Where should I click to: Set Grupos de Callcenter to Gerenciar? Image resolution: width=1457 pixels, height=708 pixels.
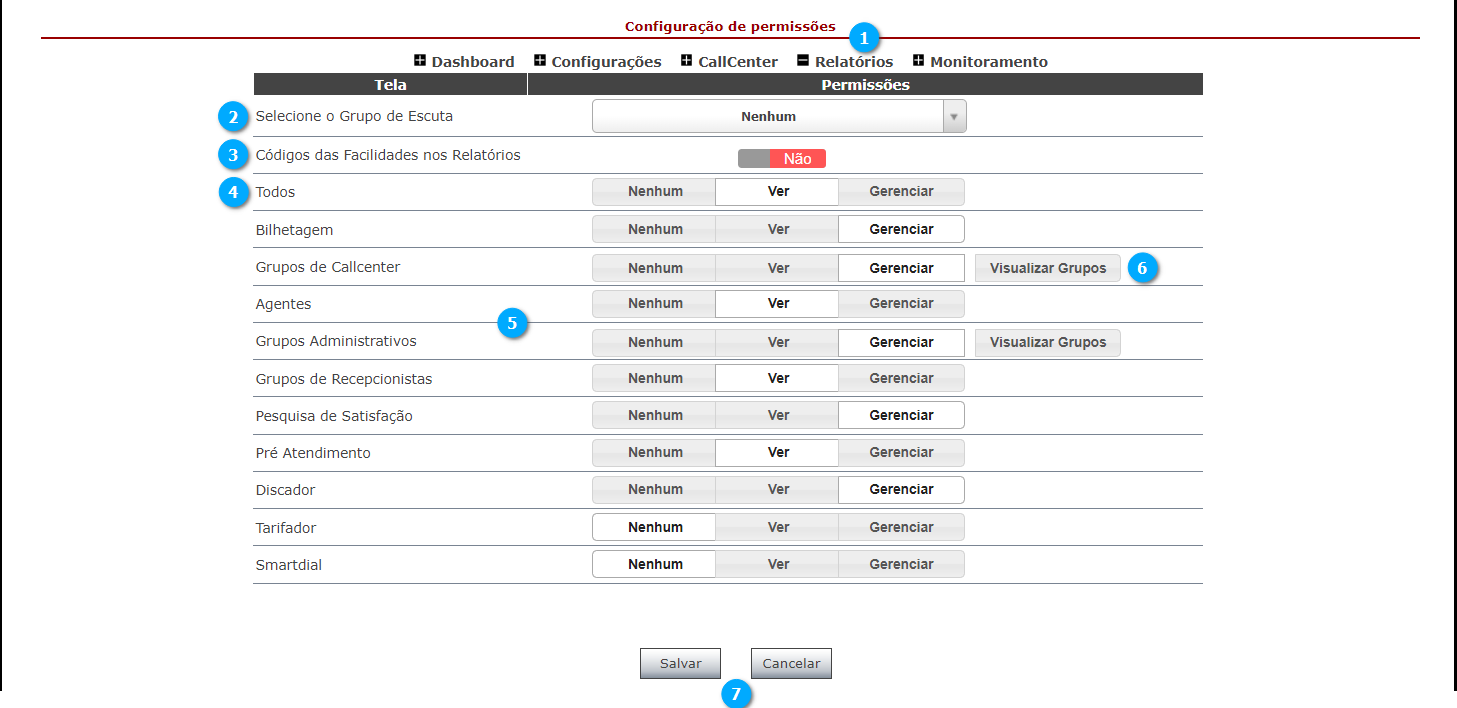(901, 268)
